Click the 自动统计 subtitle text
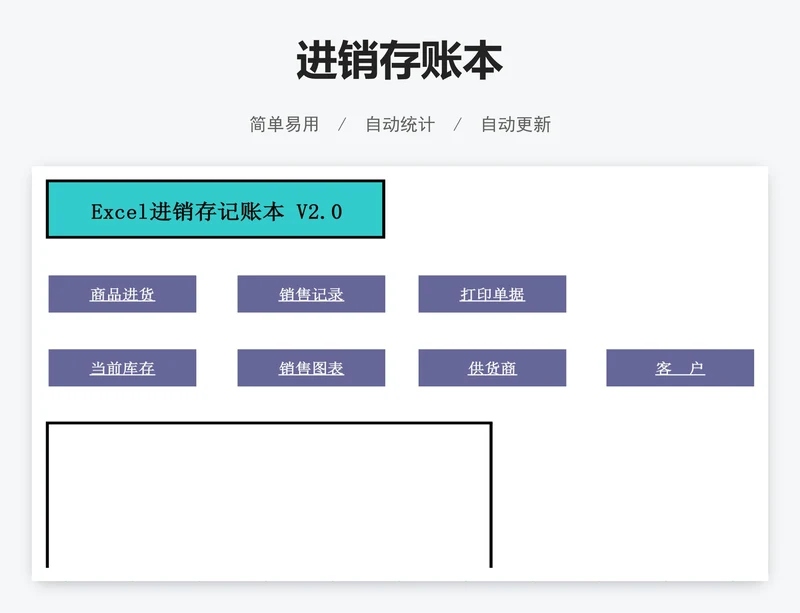This screenshot has height=613, width=800. pyautogui.click(x=399, y=125)
